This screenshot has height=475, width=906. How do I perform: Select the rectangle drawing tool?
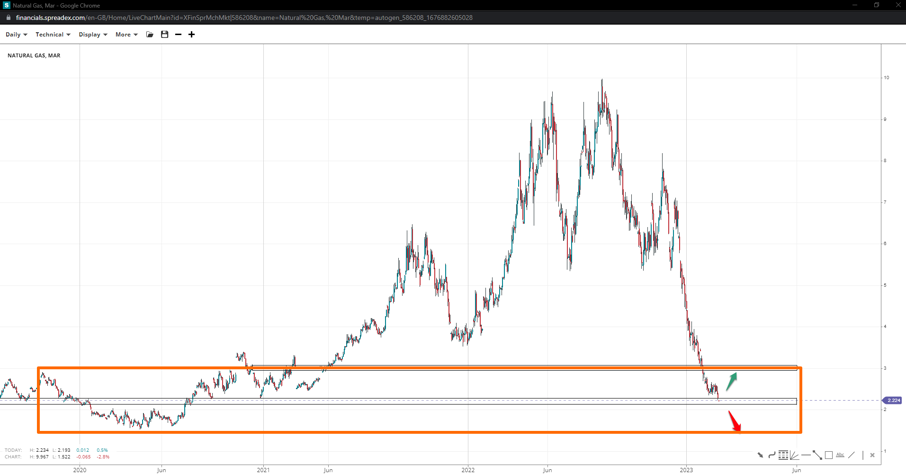coord(828,455)
